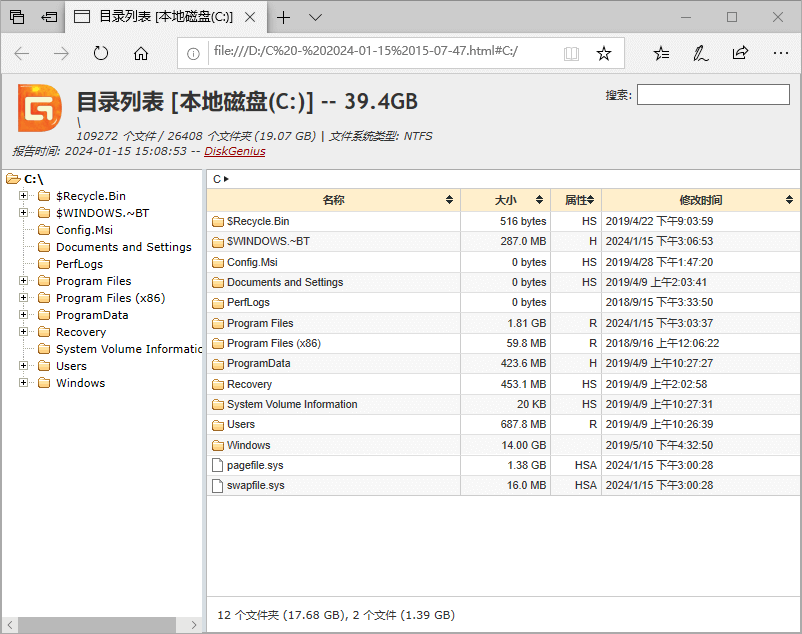Click the pagefile.sys file icon
This screenshot has height=634, width=802.
218,465
